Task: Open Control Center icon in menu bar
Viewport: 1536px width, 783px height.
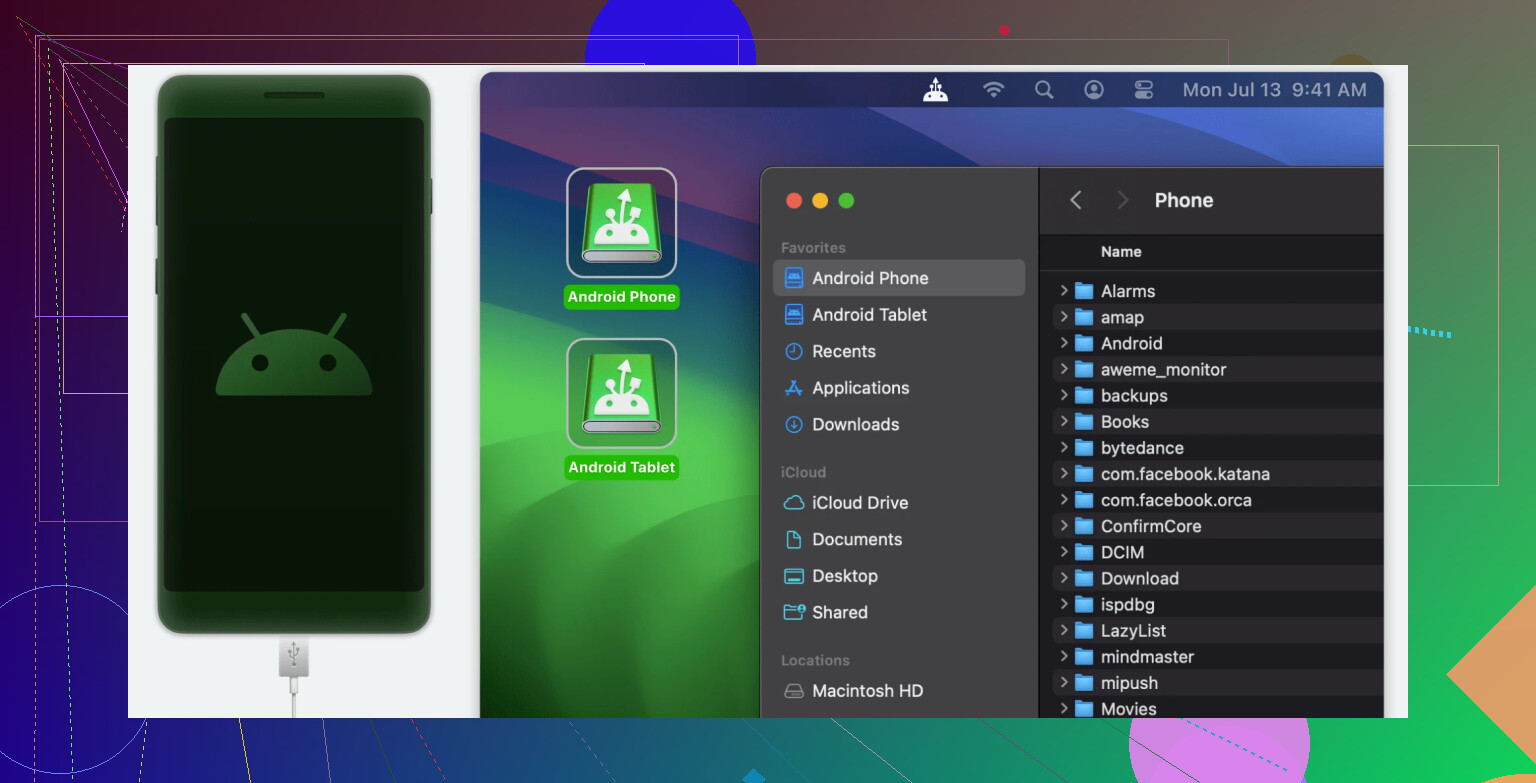Action: pos(1144,90)
